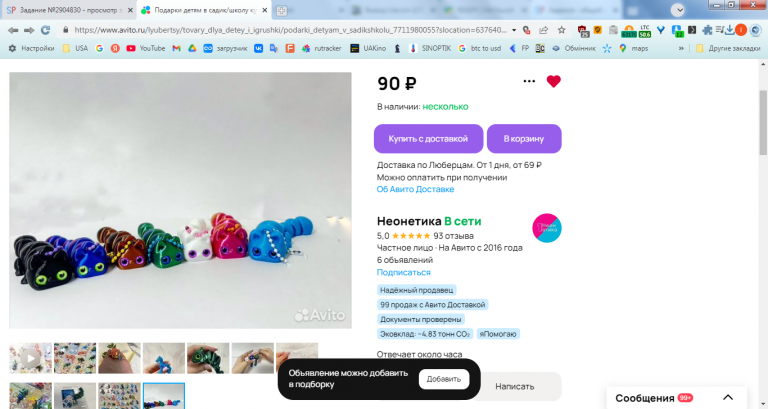
Task: Play the video thumbnail in gallery
Action: click(x=30, y=358)
